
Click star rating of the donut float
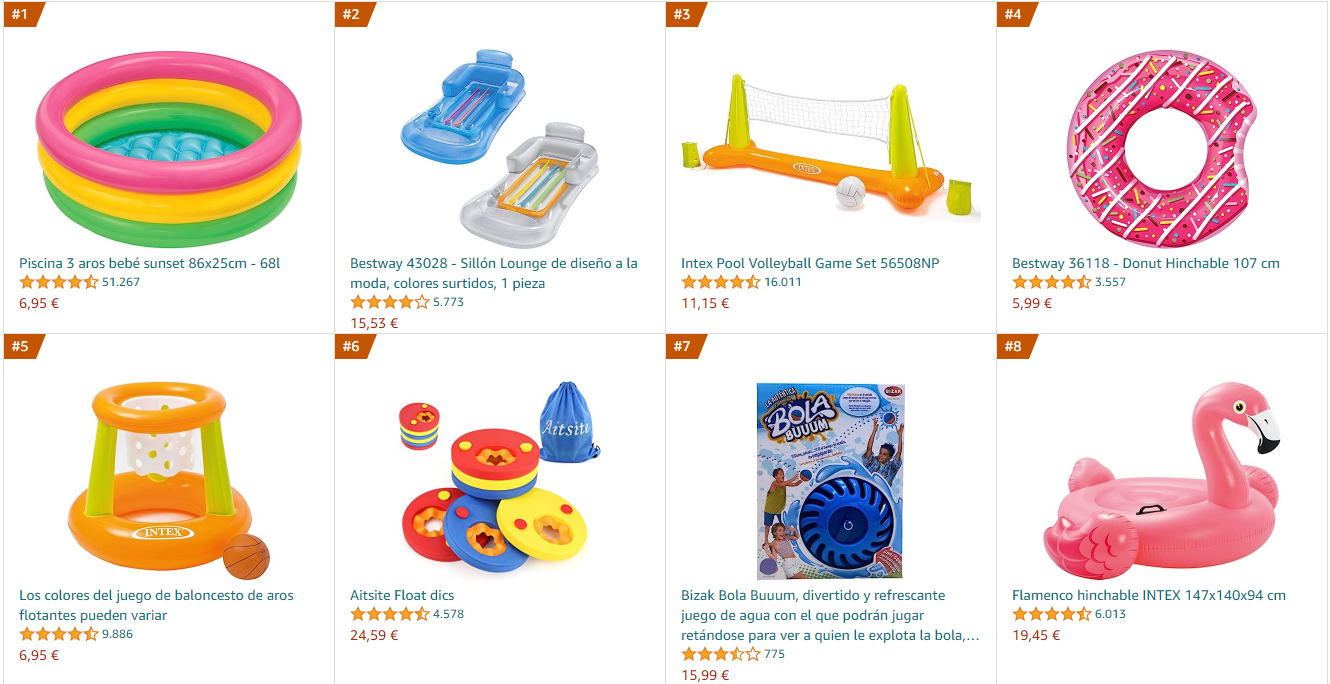1051,282
